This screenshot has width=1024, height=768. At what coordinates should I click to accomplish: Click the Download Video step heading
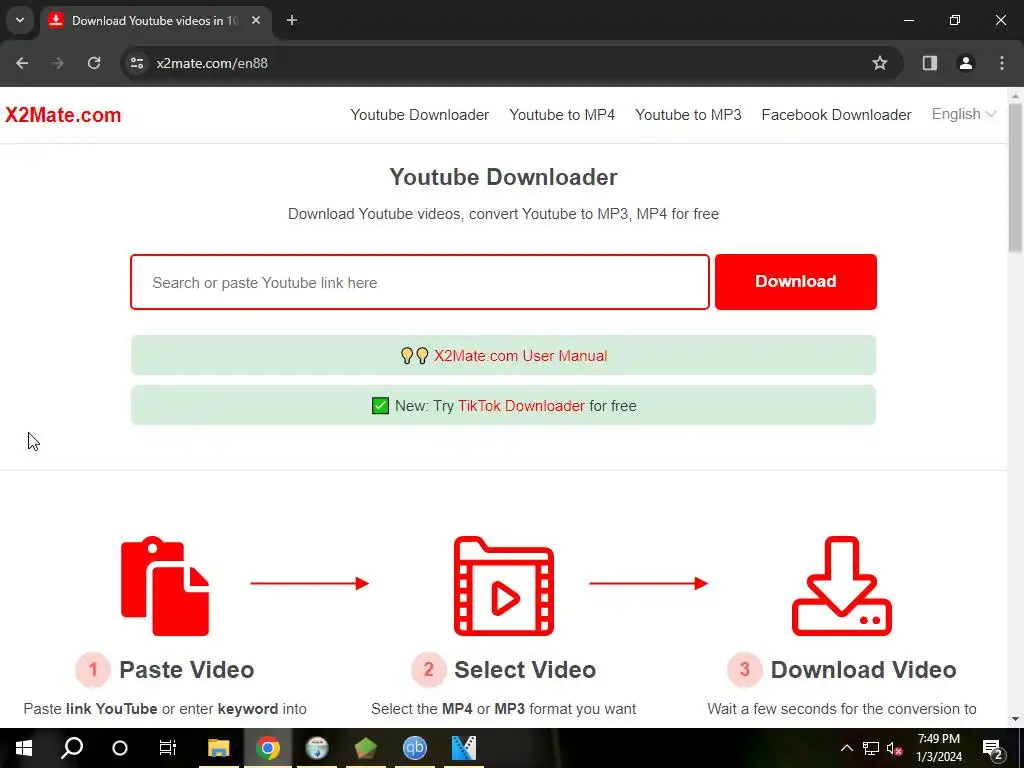(x=863, y=670)
